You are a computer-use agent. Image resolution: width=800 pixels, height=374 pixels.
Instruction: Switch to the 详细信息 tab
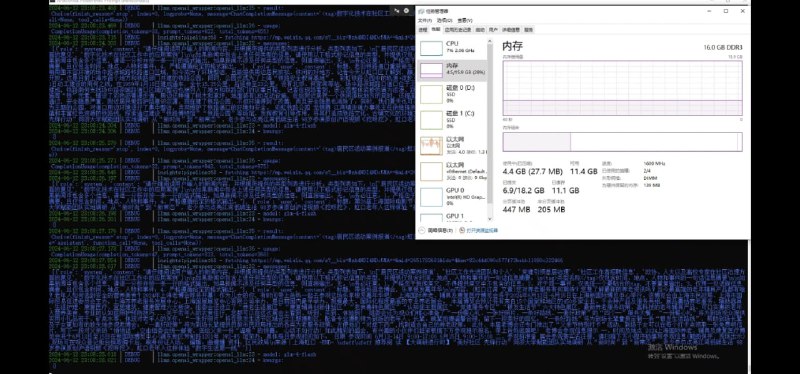point(511,30)
